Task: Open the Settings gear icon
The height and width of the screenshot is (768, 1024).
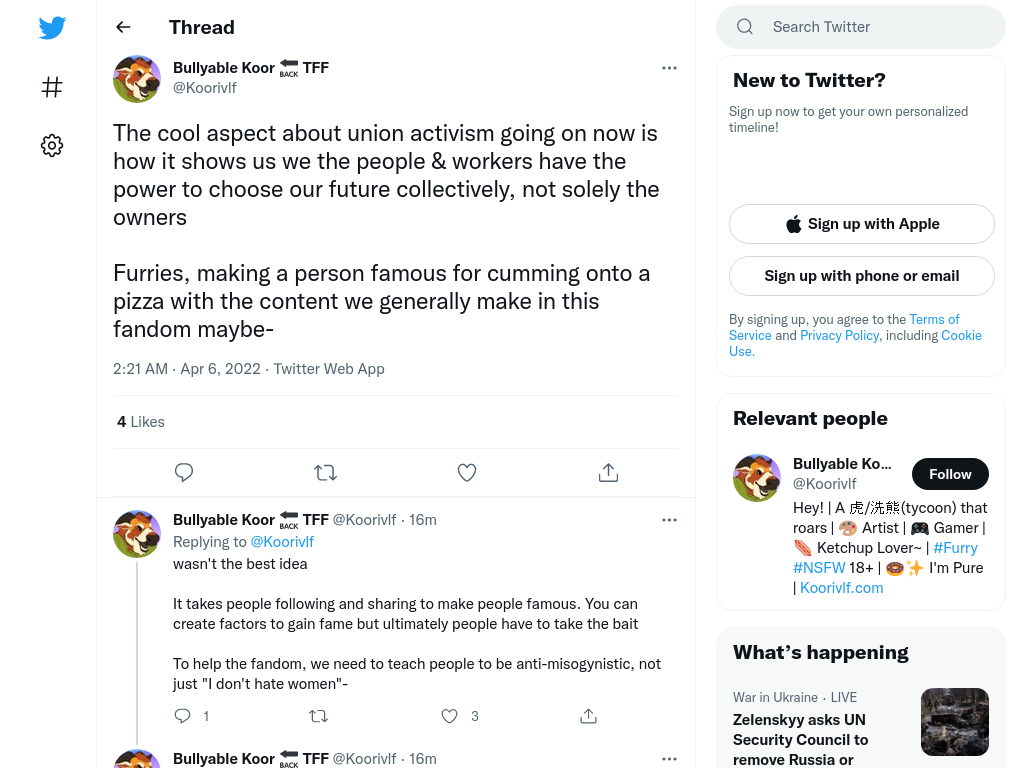Action: point(52,145)
